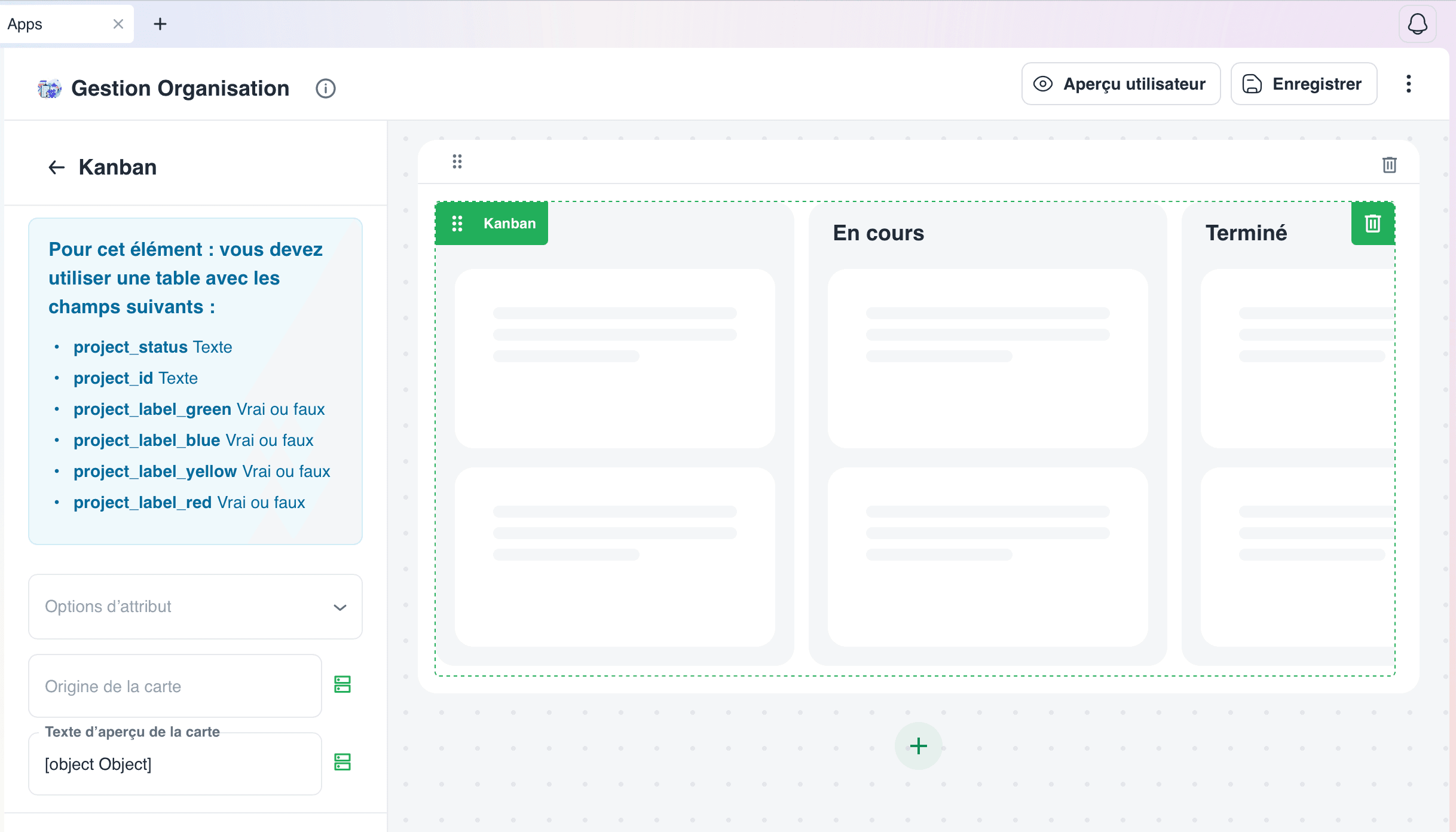Click the green Kanban label drag handle

[x=457, y=224]
